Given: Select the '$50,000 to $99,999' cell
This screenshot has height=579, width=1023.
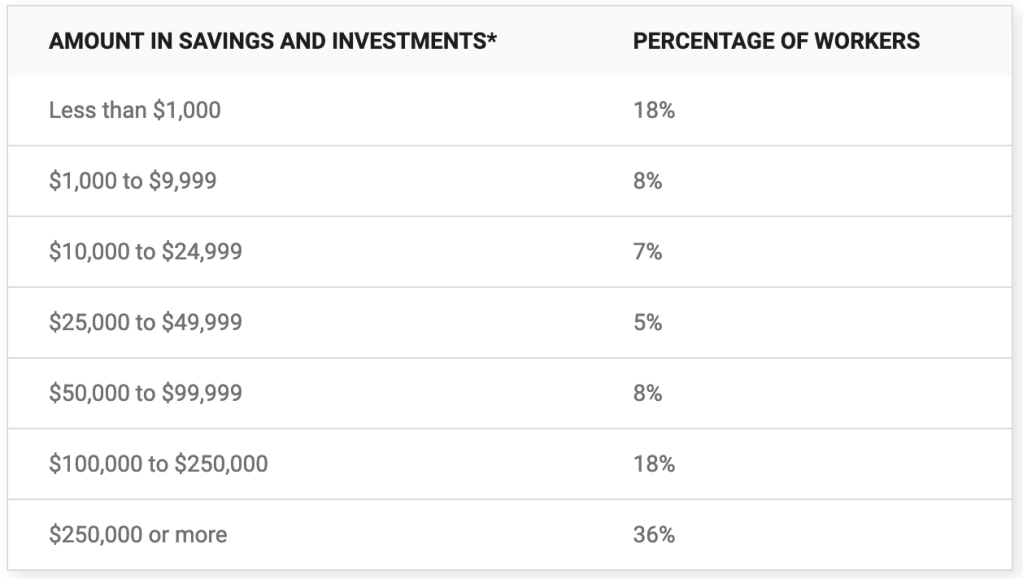Looking at the screenshot, I should tap(145, 393).
